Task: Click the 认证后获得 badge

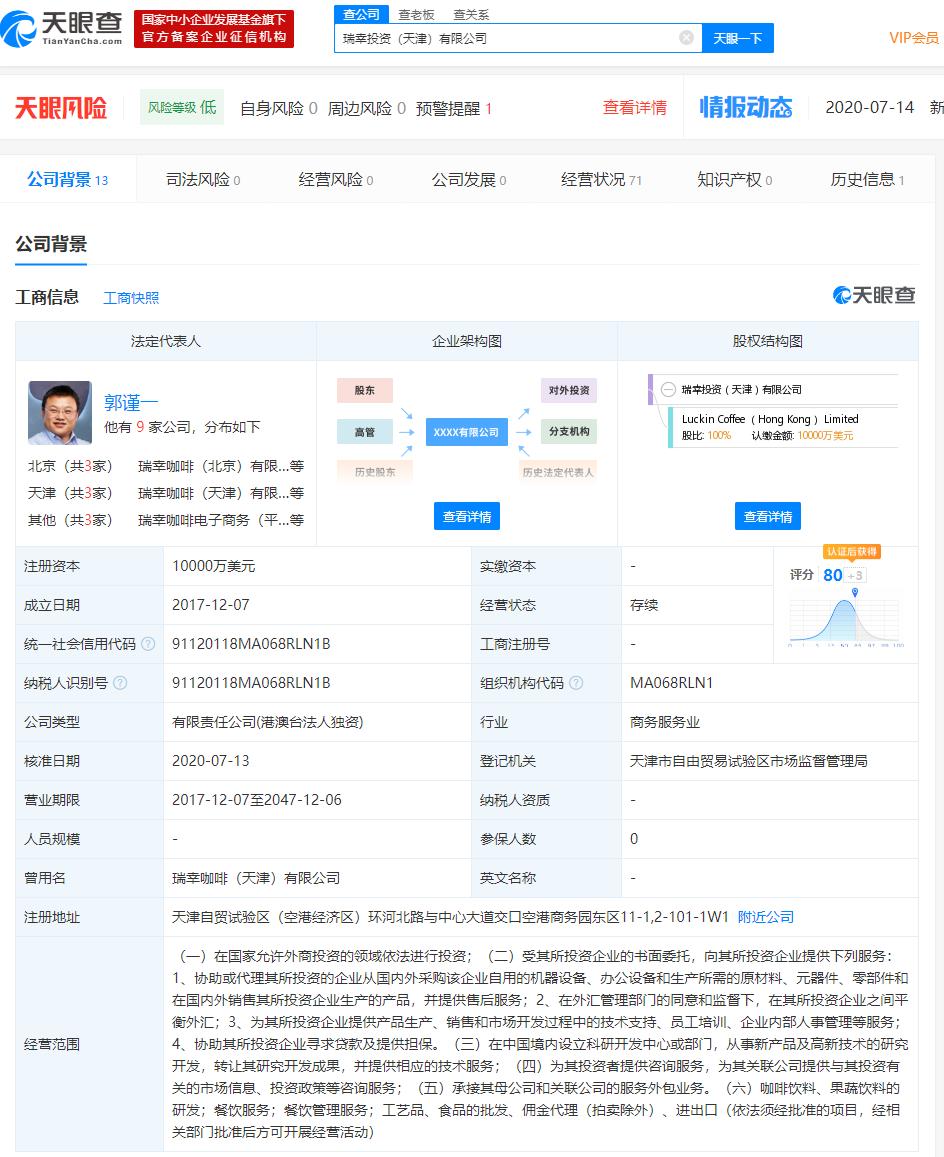Action: pos(852,552)
